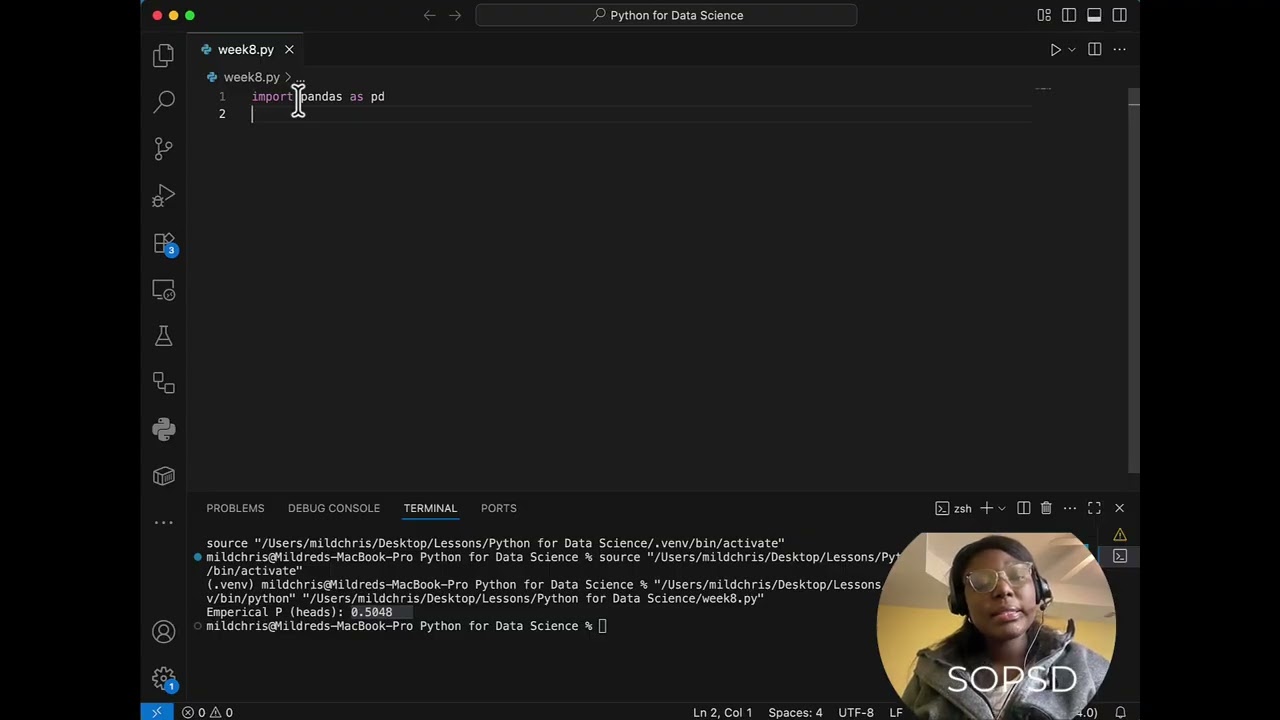Viewport: 1280px width, 720px height.
Task: Go back using the title bar arrow
Action: pyautogui.click(x=429, y=15)
